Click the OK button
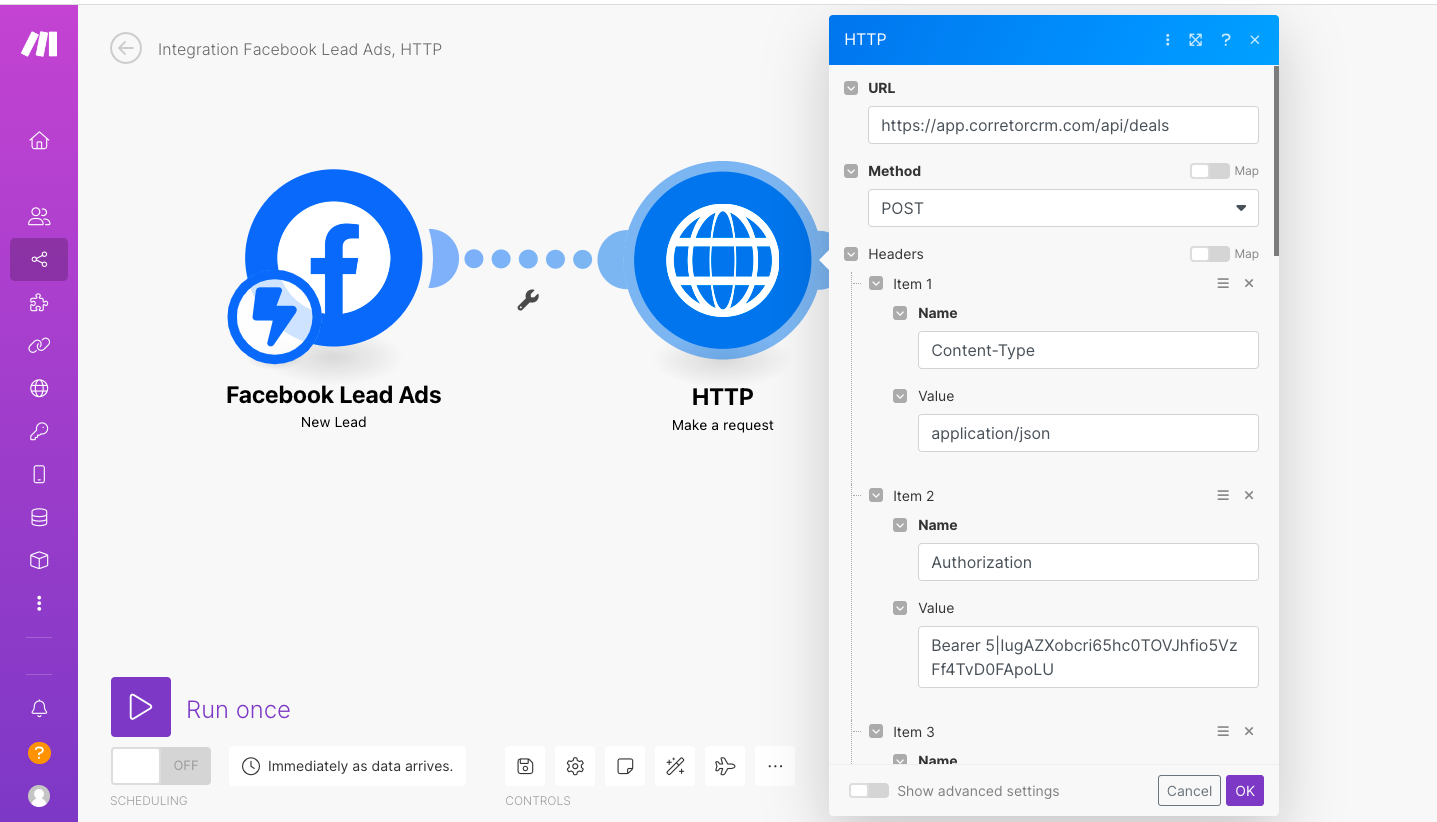The image size is (1437, 822). [1244, 791]
